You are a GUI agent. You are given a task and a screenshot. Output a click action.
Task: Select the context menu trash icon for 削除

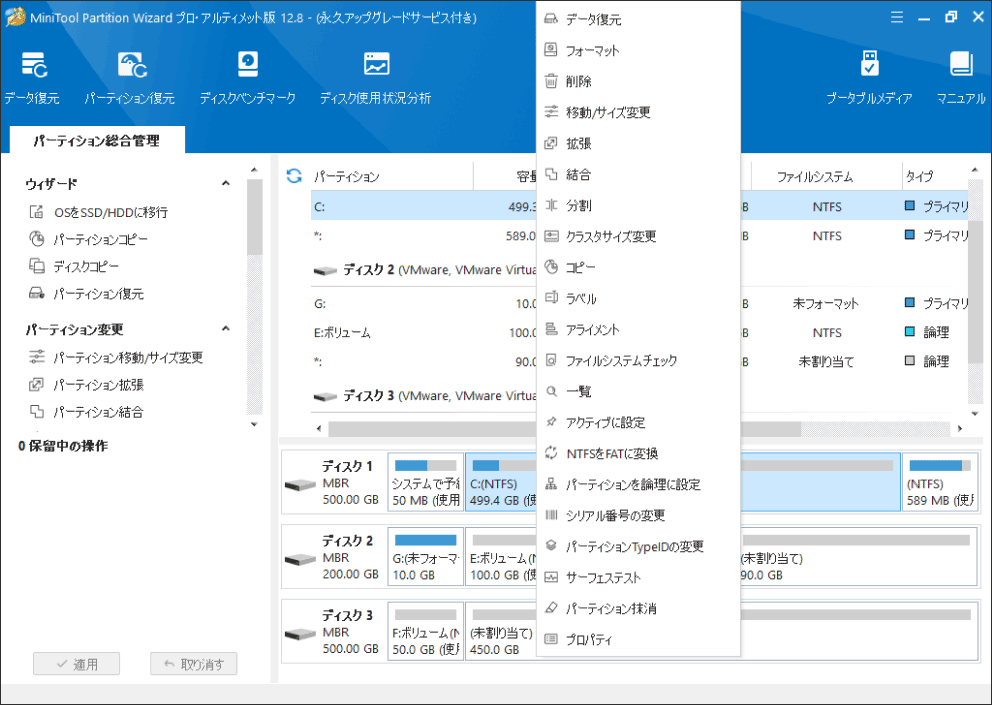click(552, 81)
